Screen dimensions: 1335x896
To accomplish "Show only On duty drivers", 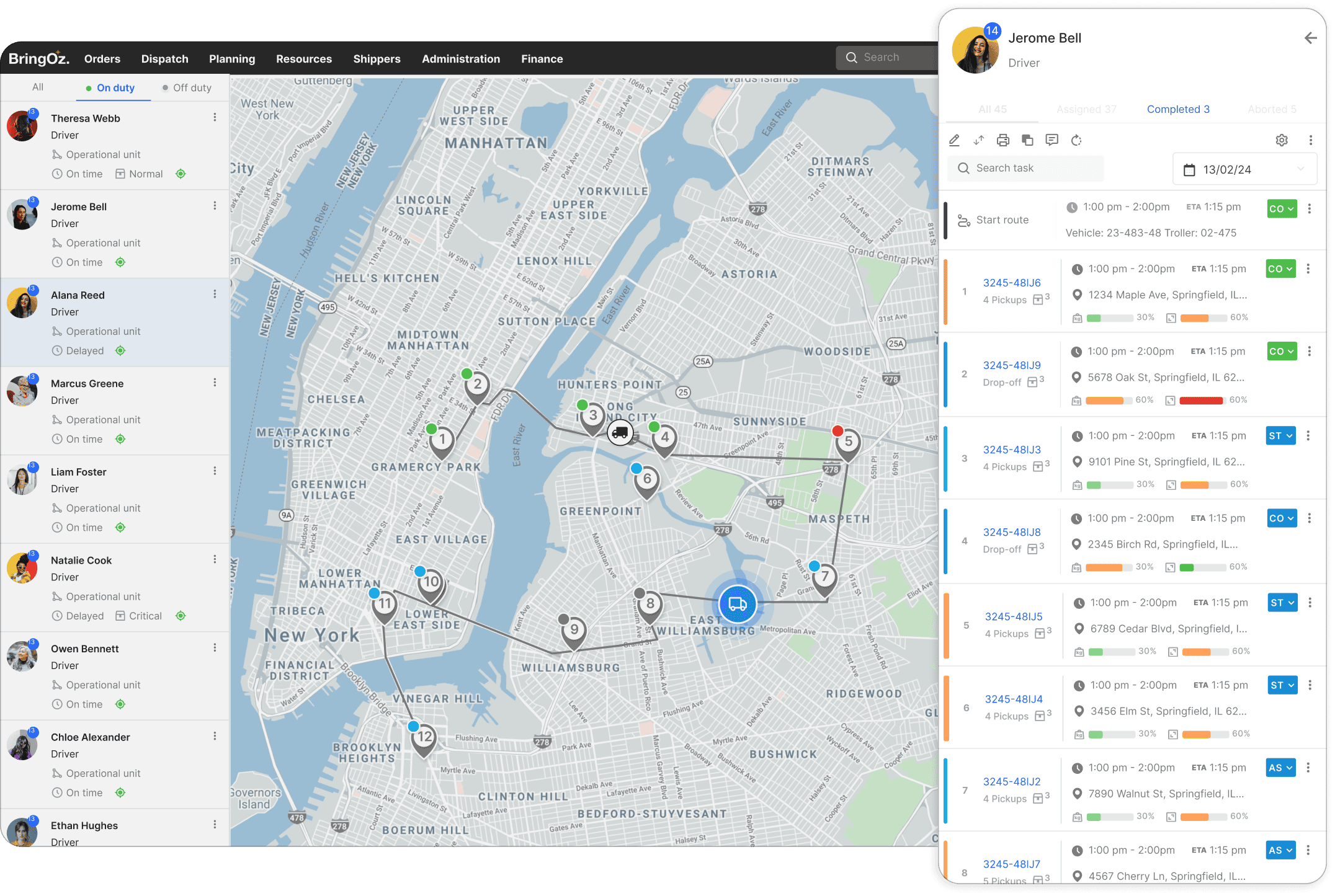I will (110, 87).
